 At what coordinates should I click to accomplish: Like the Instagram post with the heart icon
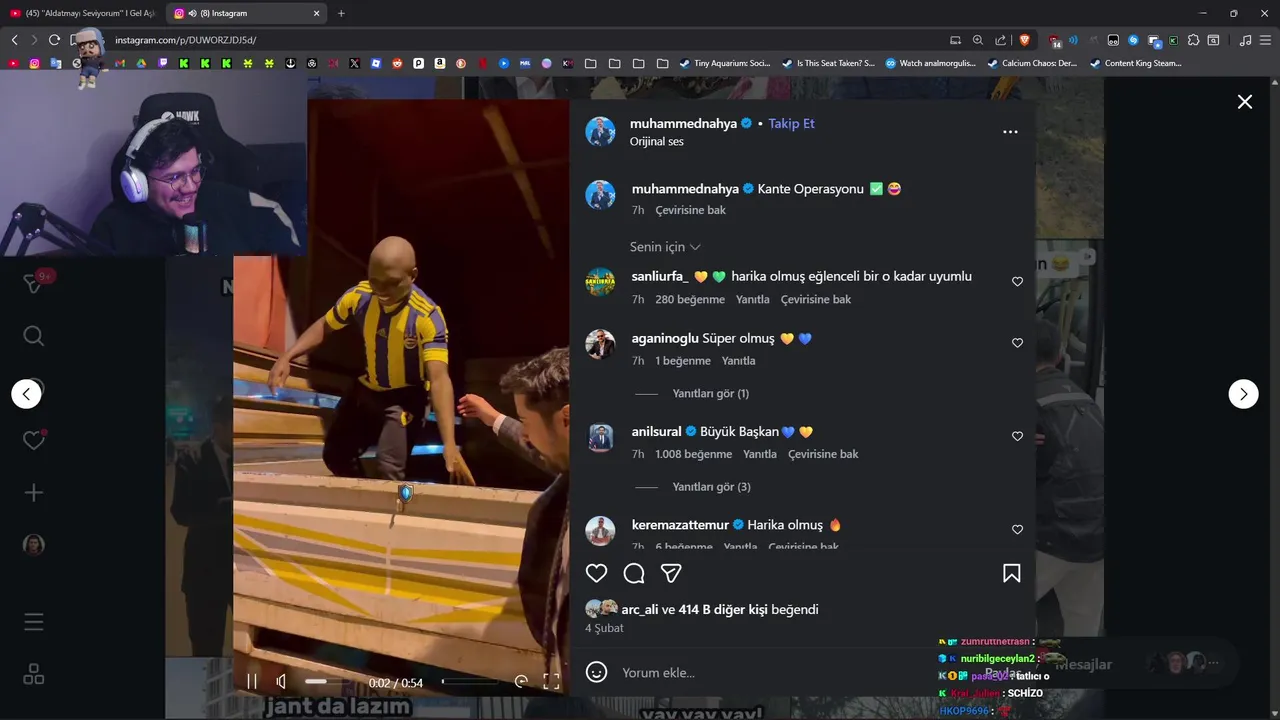597,573
